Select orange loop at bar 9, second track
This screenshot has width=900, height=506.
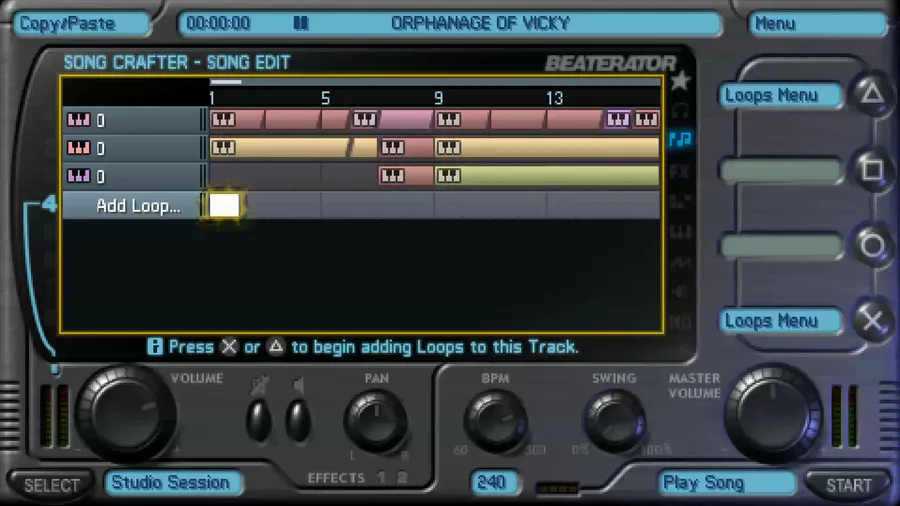click(x=547, y=148)
